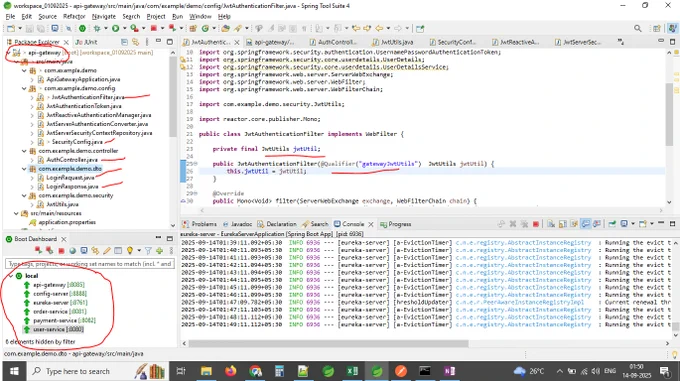Image resolution: width=680 pixels, height=381 pixels.
Task: Run the application with green play icon
Action: click(x=115, y=29)
